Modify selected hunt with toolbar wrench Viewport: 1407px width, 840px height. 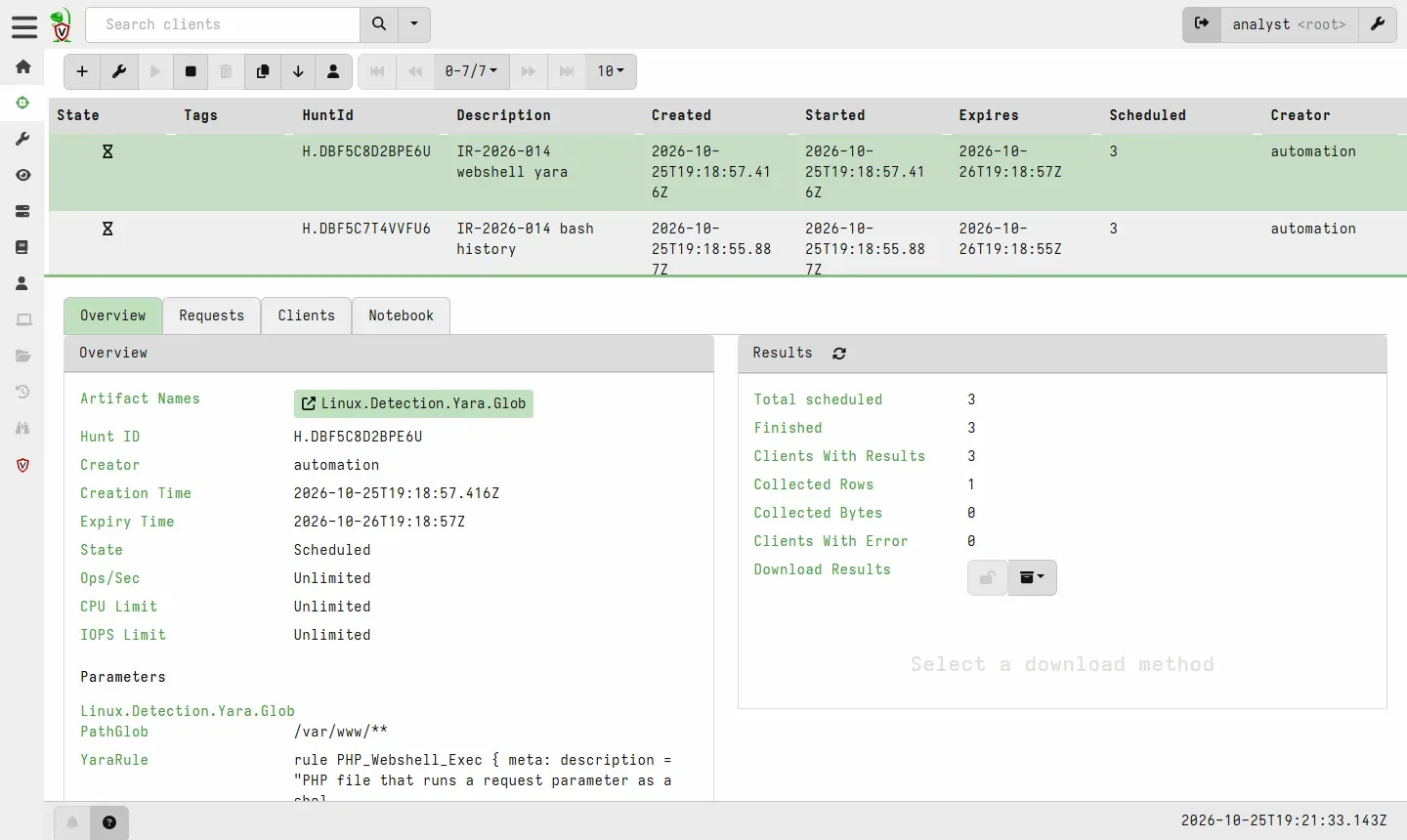pos(119,71)
